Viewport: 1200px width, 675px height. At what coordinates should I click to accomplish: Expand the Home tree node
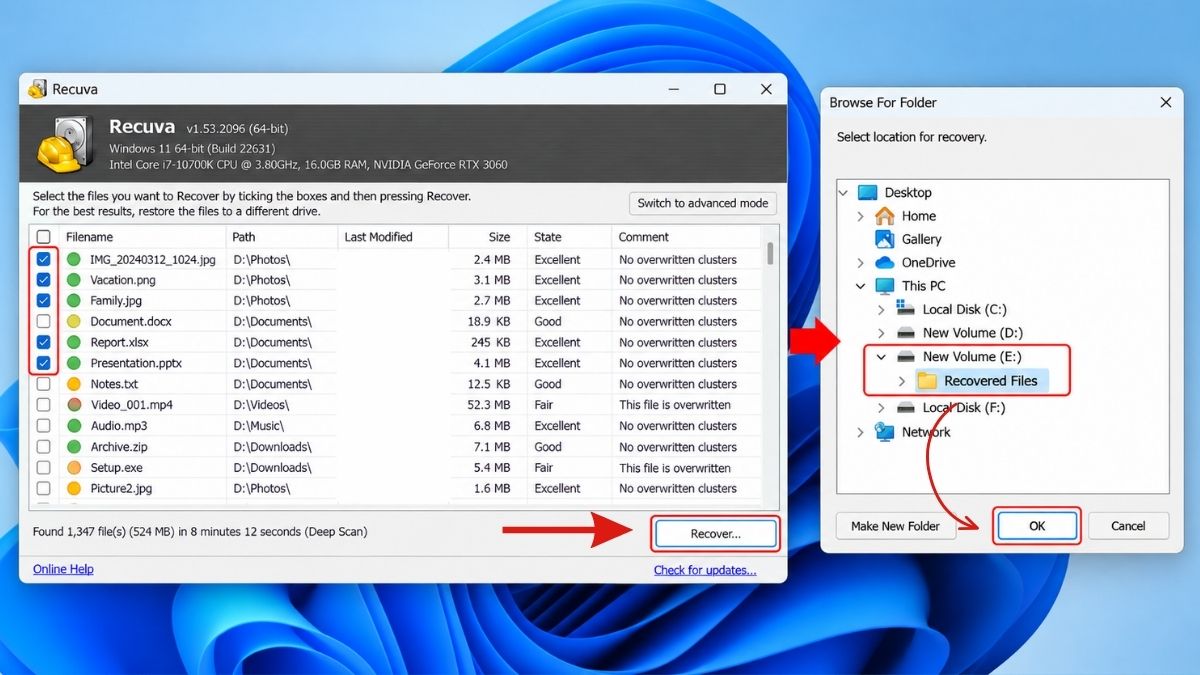861,216
